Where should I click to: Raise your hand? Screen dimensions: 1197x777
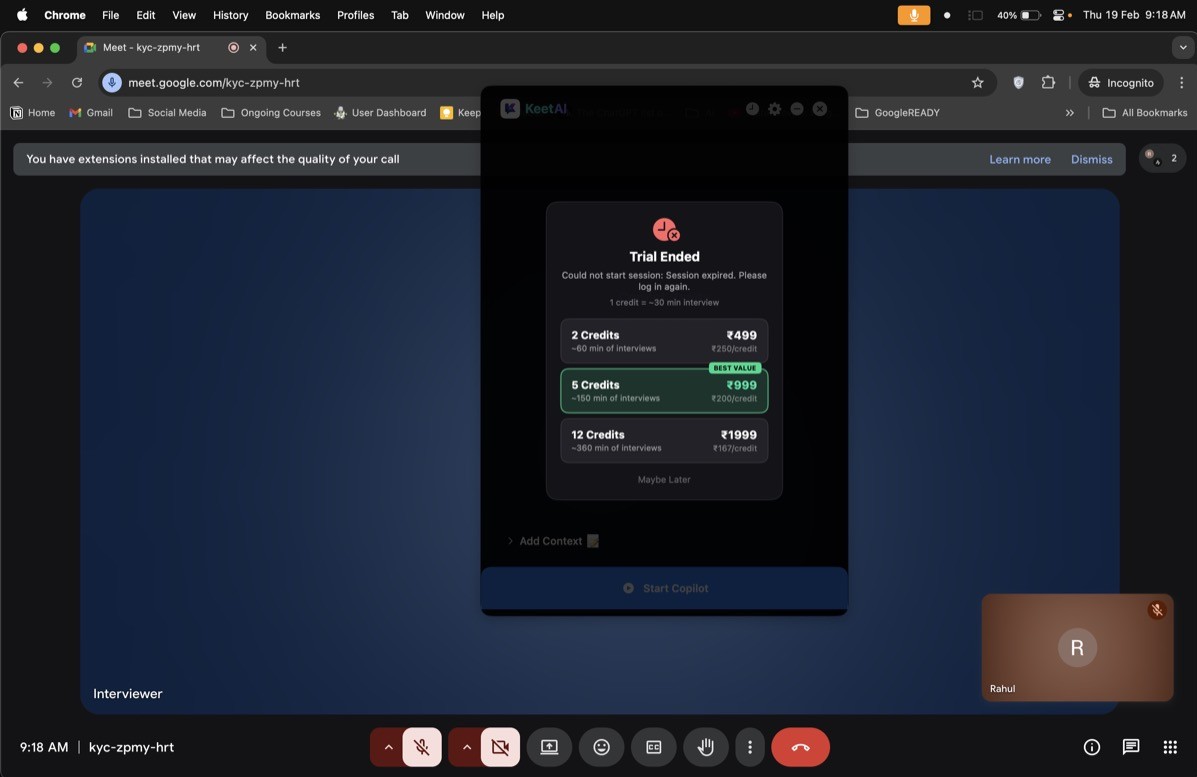click(705, 746)
